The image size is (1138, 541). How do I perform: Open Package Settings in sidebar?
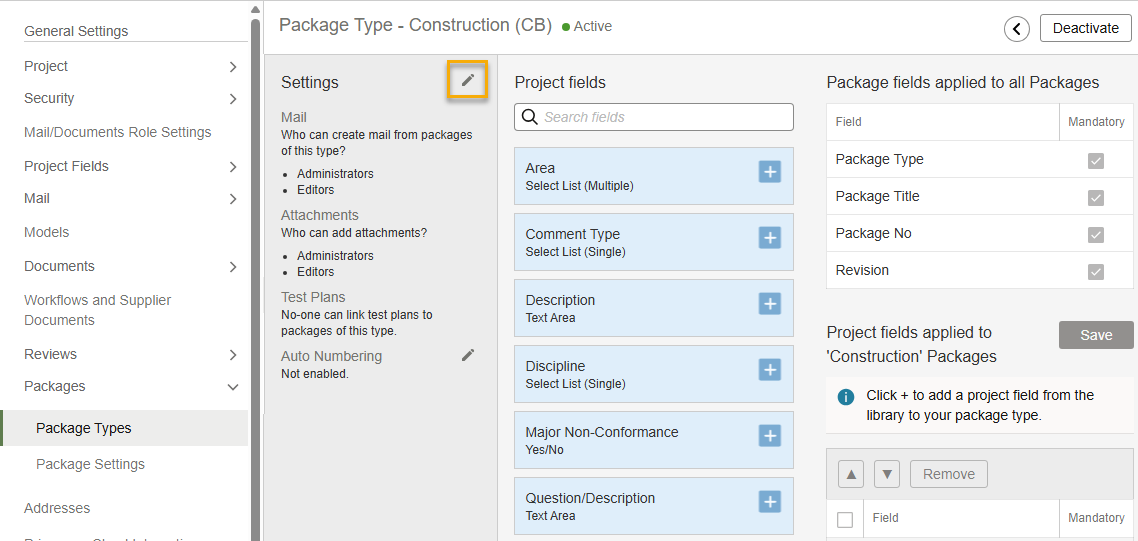coord(90,464)
